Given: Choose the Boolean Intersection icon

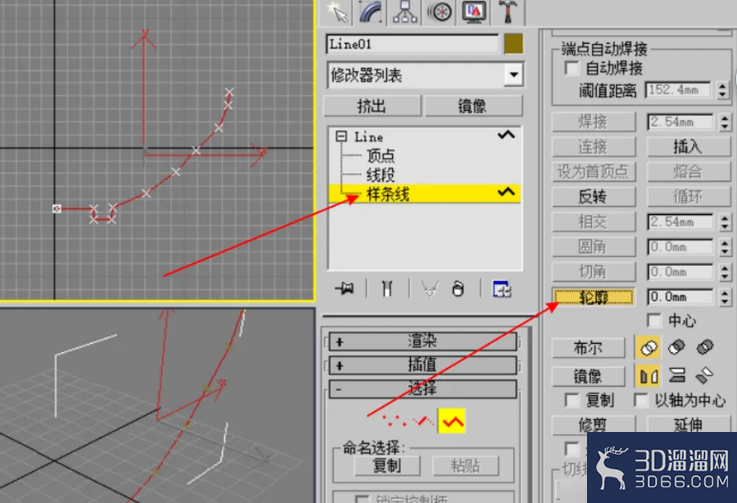Looking at the screenshot, I should click(705, 347).
